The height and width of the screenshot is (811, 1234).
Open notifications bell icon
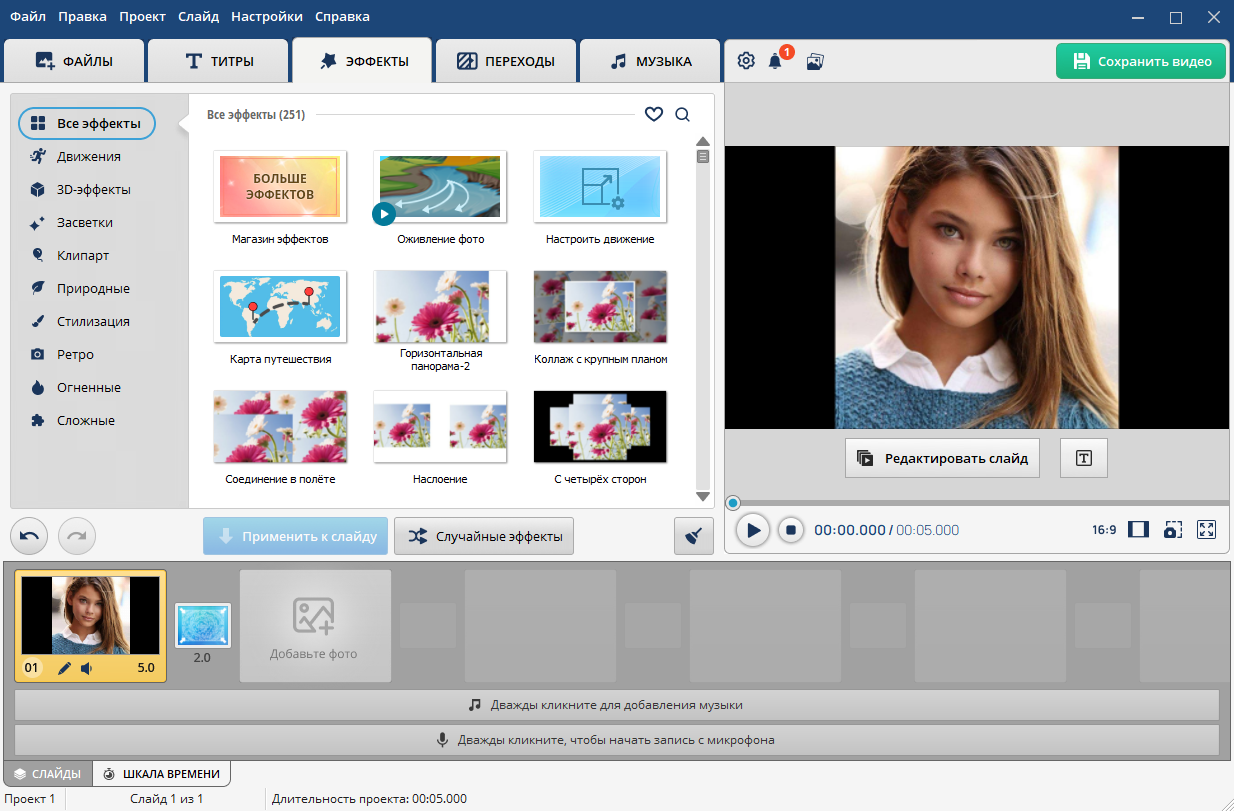click(775, 61)
